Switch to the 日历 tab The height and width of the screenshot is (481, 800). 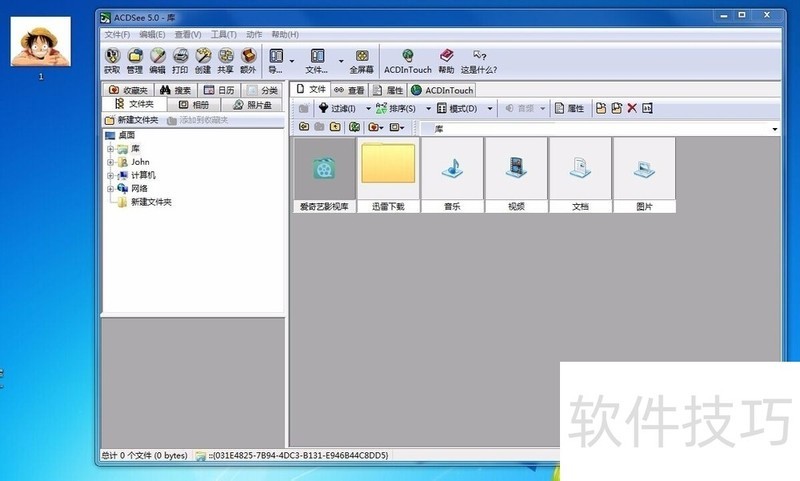coord(219,90)
